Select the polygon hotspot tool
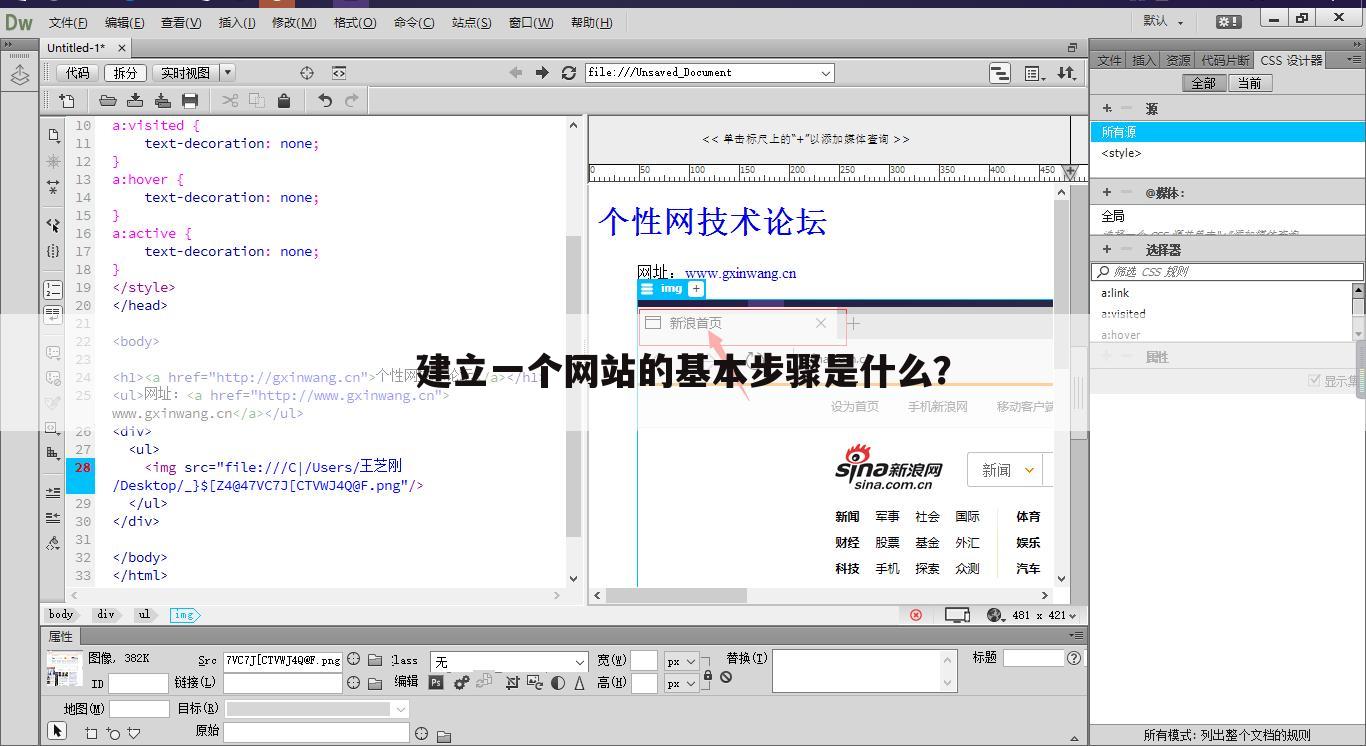1366x746 pixels. [x=134, y=733]
